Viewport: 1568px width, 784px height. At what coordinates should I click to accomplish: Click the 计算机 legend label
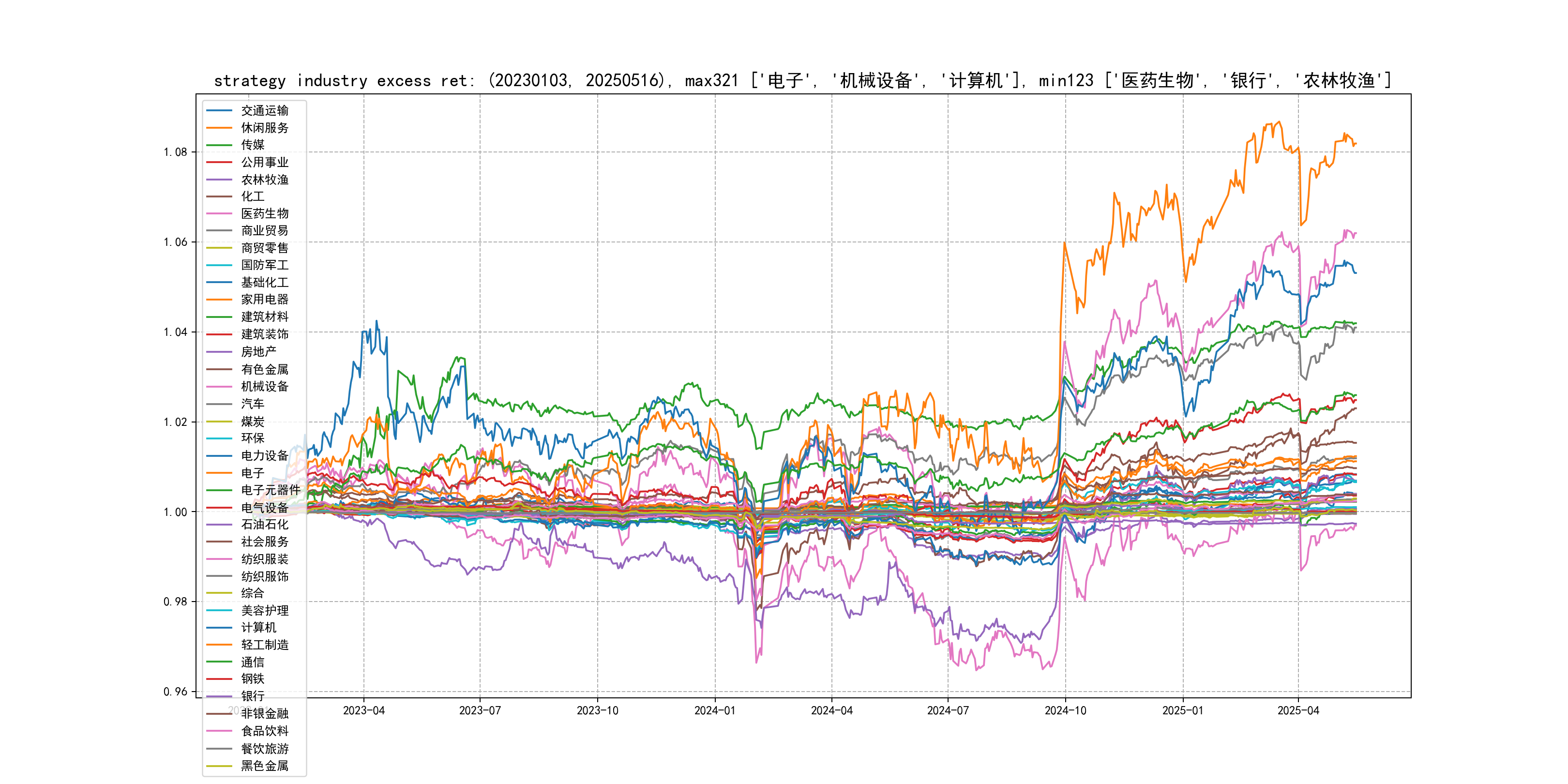pos(258,628)
